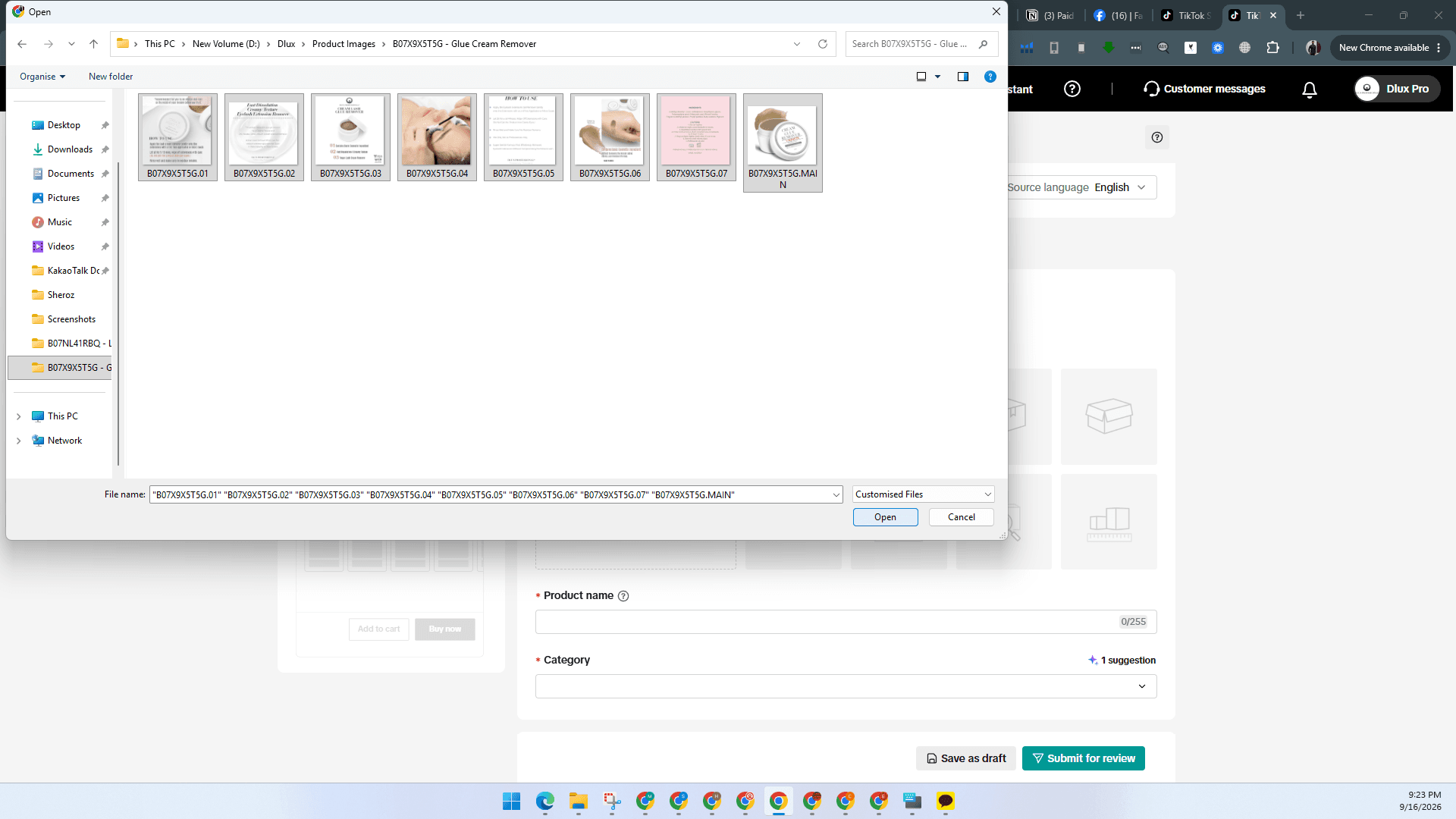The image size is (1456, 819).
Task: Open Pictures in the sidebar
Action: tap(64, 198)
